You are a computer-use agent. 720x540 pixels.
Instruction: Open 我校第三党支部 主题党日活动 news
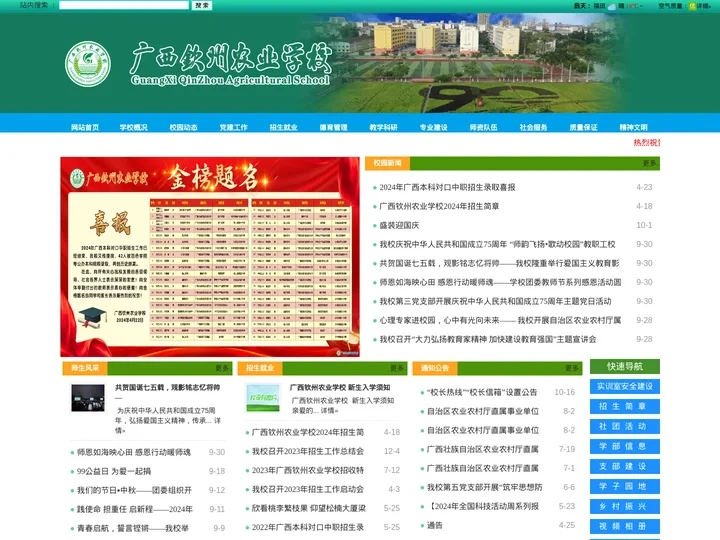pyautogui.click(x=495, y=301)
